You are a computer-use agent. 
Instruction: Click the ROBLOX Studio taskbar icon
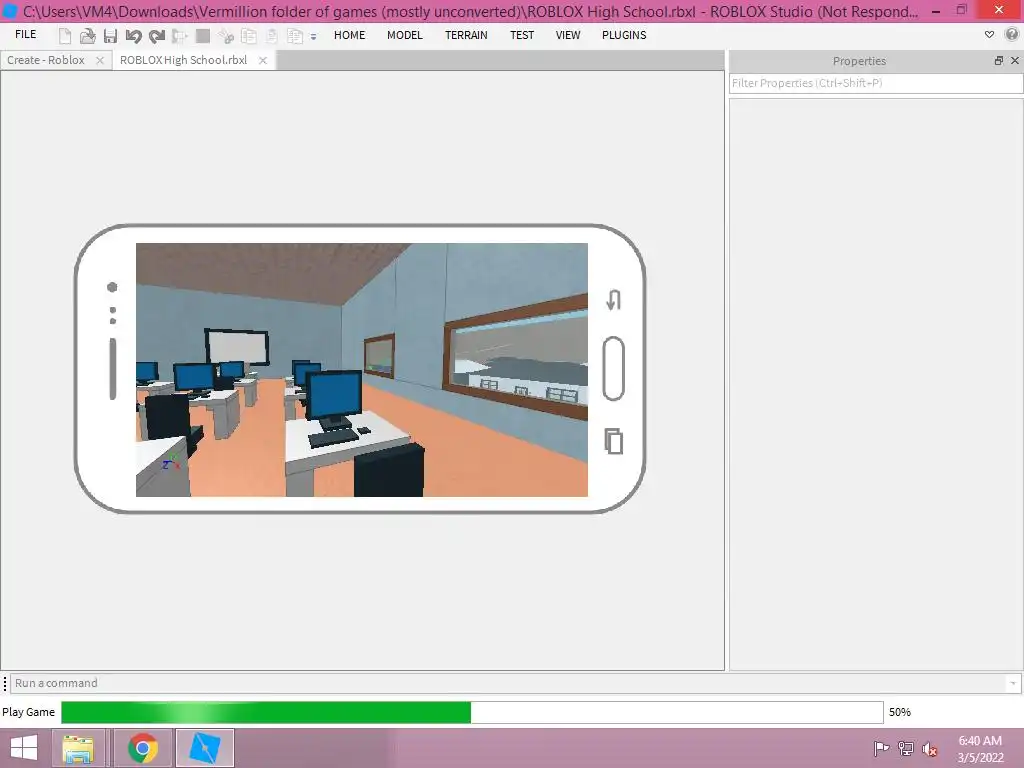[x=204, y=748]
